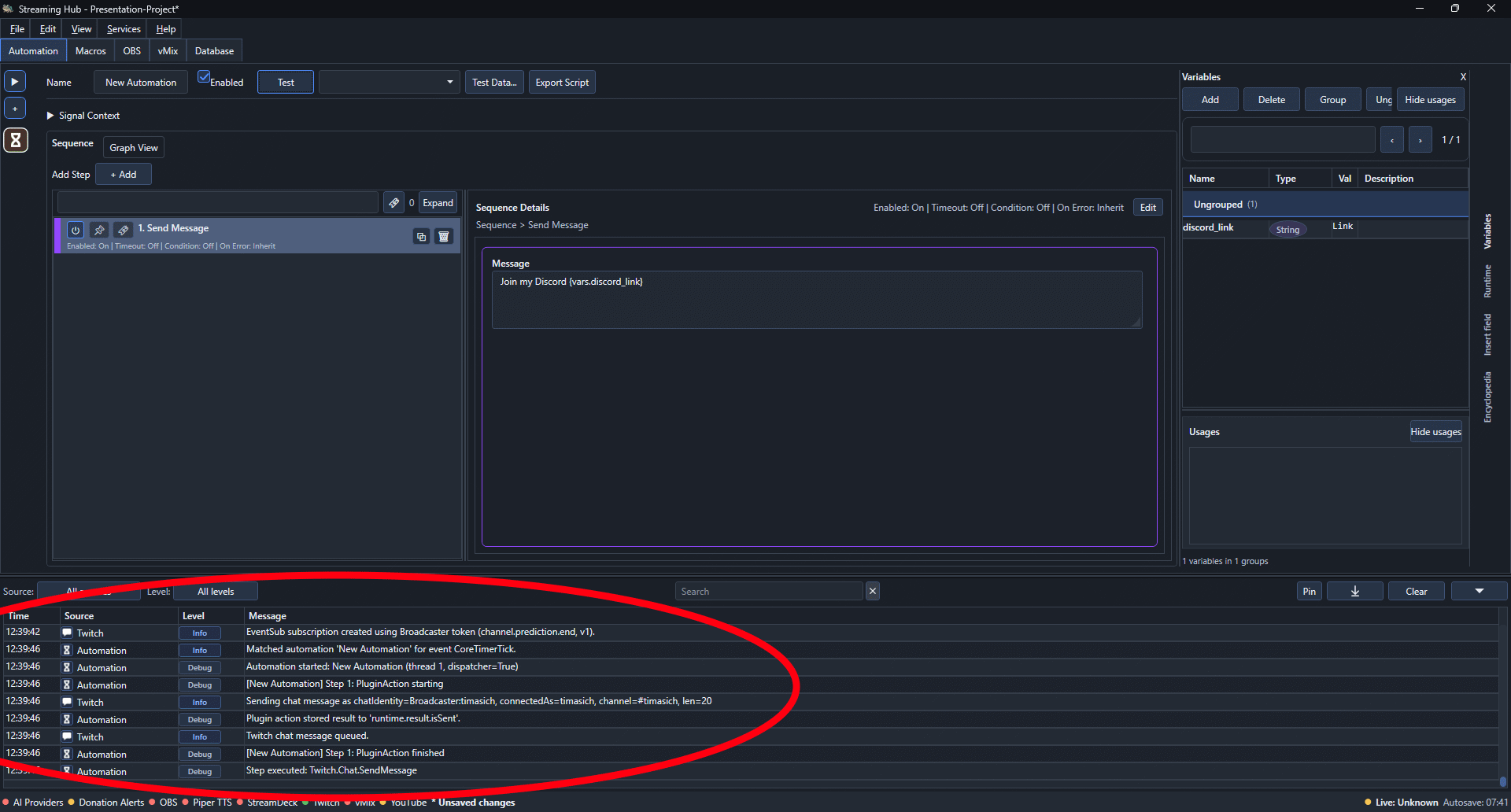Switch to Graph View
1511x812 pixels.
134,148
